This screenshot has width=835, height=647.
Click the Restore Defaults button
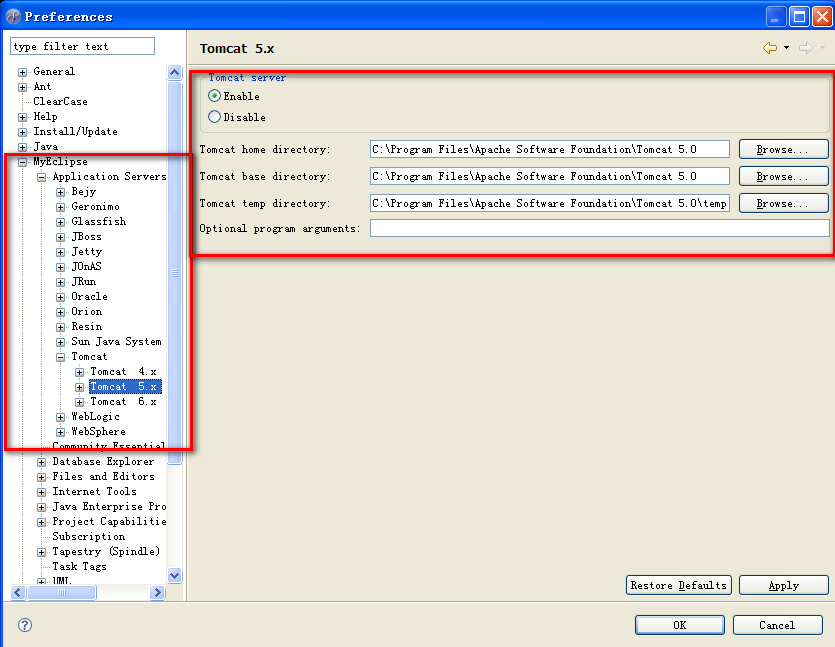coord(678,585)
